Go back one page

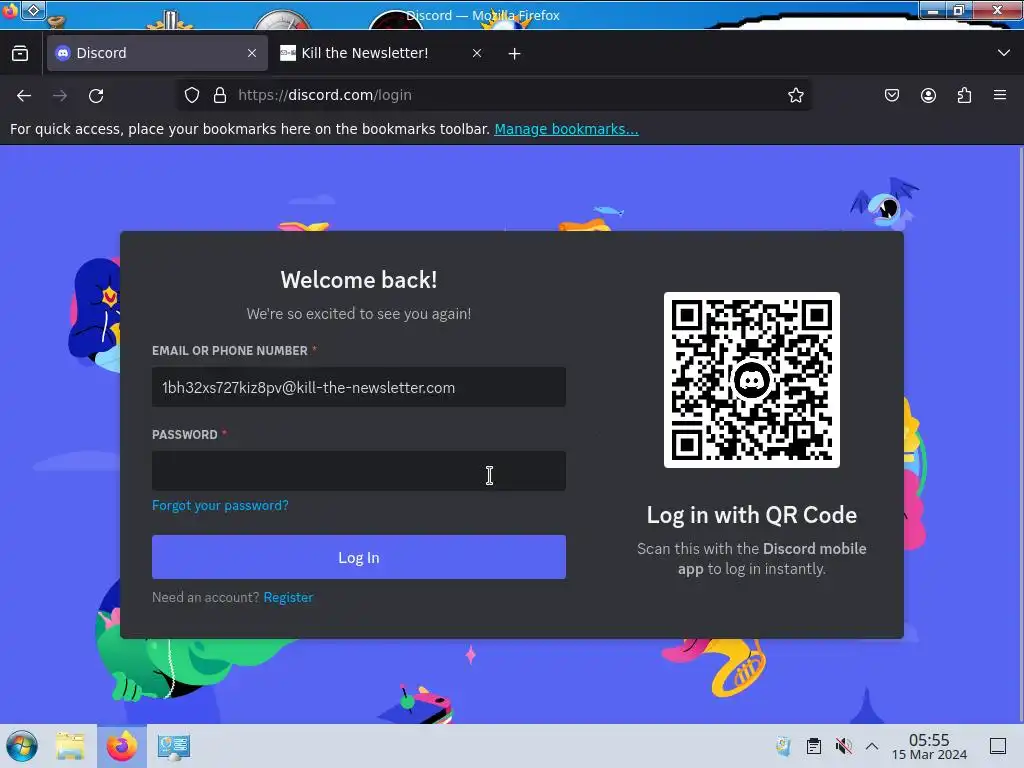[x=24, y=95]
